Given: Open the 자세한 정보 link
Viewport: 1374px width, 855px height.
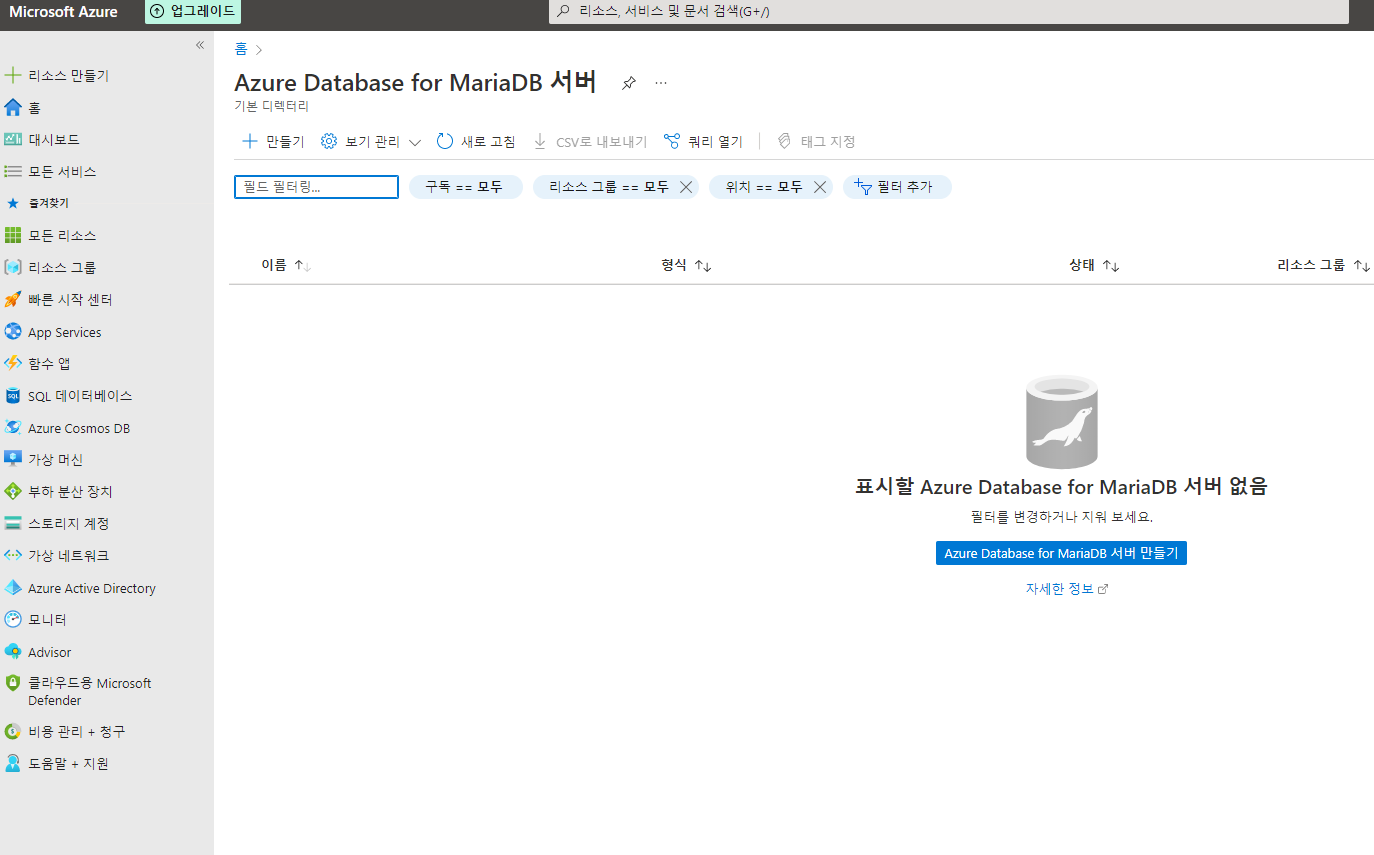Looking at the screenshot, I should point(1067,589).
